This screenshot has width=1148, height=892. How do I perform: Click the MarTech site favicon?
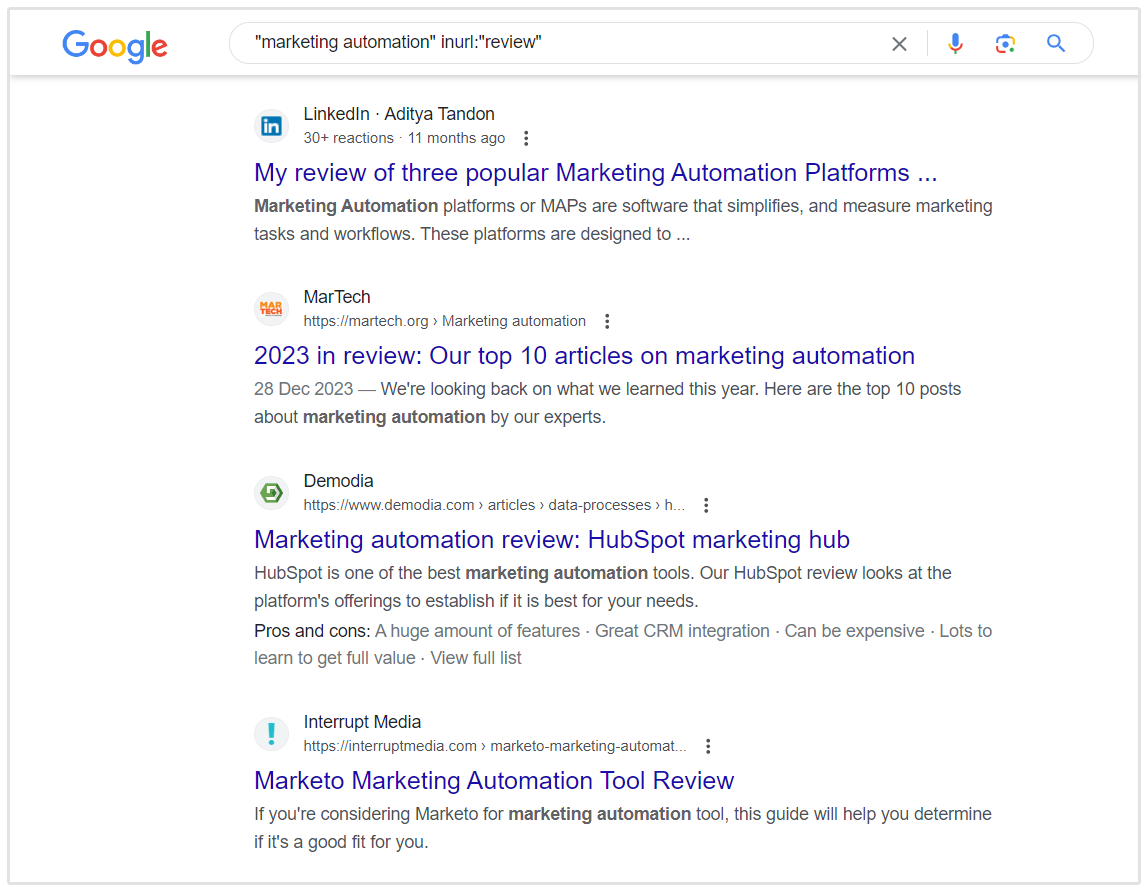pyautogui.click(x=271, y=309)
